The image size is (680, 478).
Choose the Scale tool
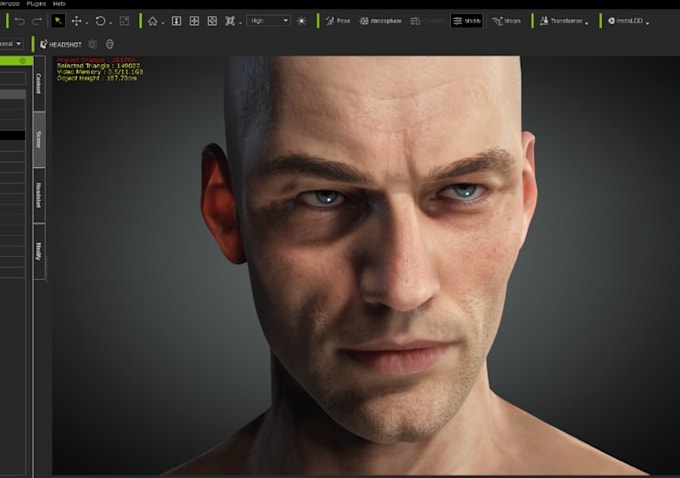click(124, 21)
